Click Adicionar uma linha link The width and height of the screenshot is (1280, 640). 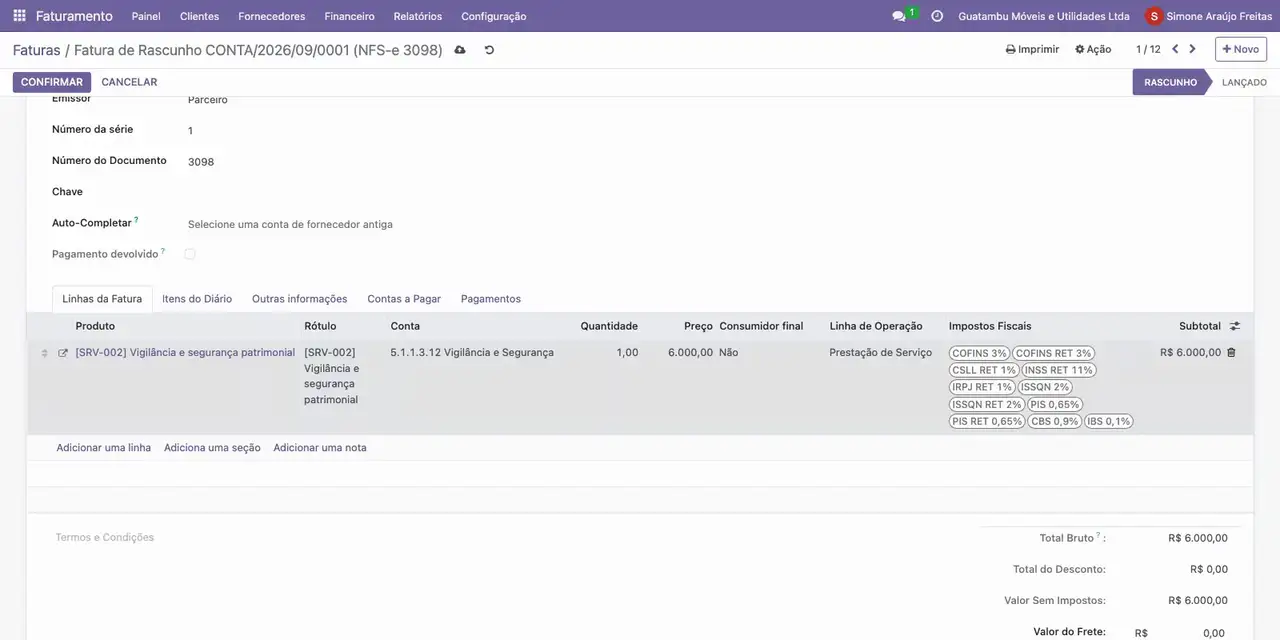104,448
